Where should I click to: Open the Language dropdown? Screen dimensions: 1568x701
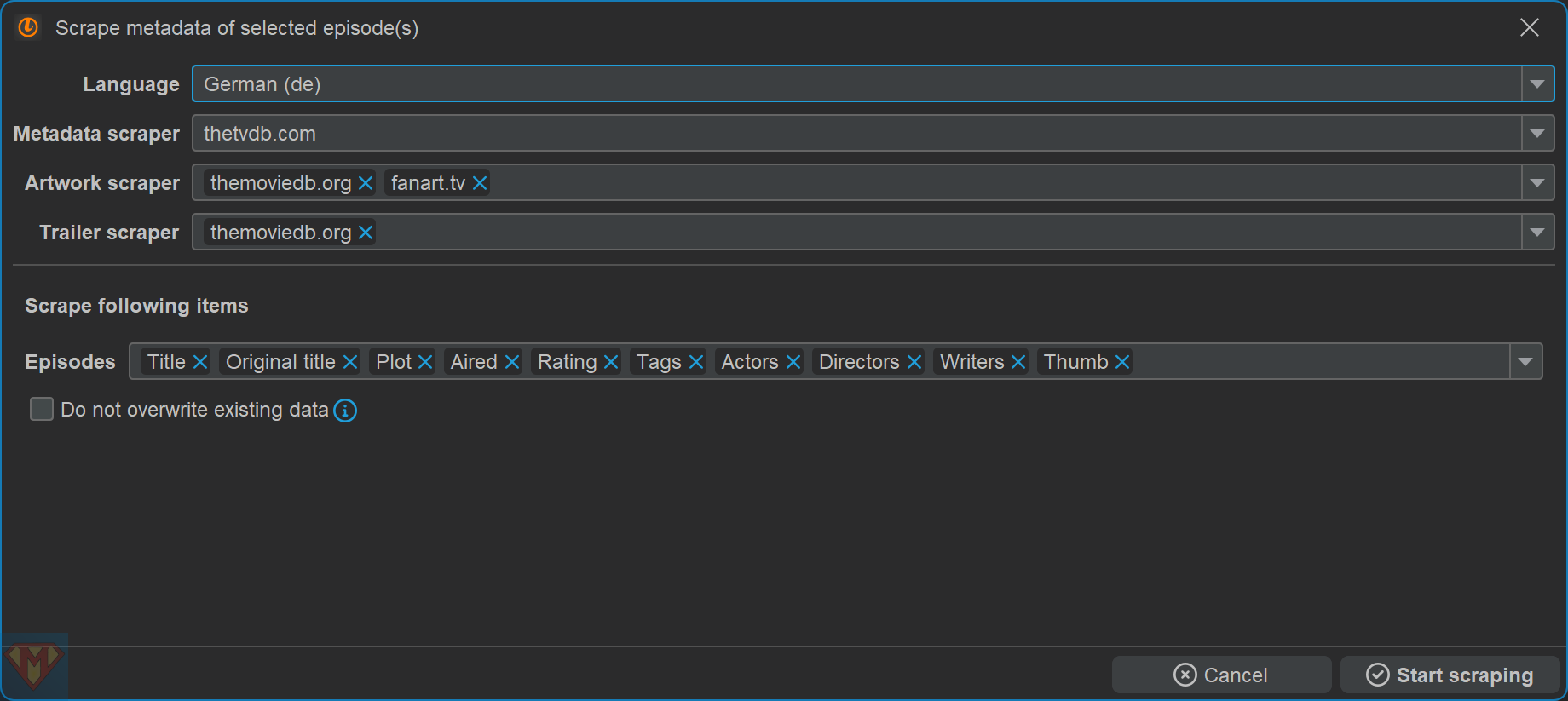click(x=1537, y=84)
